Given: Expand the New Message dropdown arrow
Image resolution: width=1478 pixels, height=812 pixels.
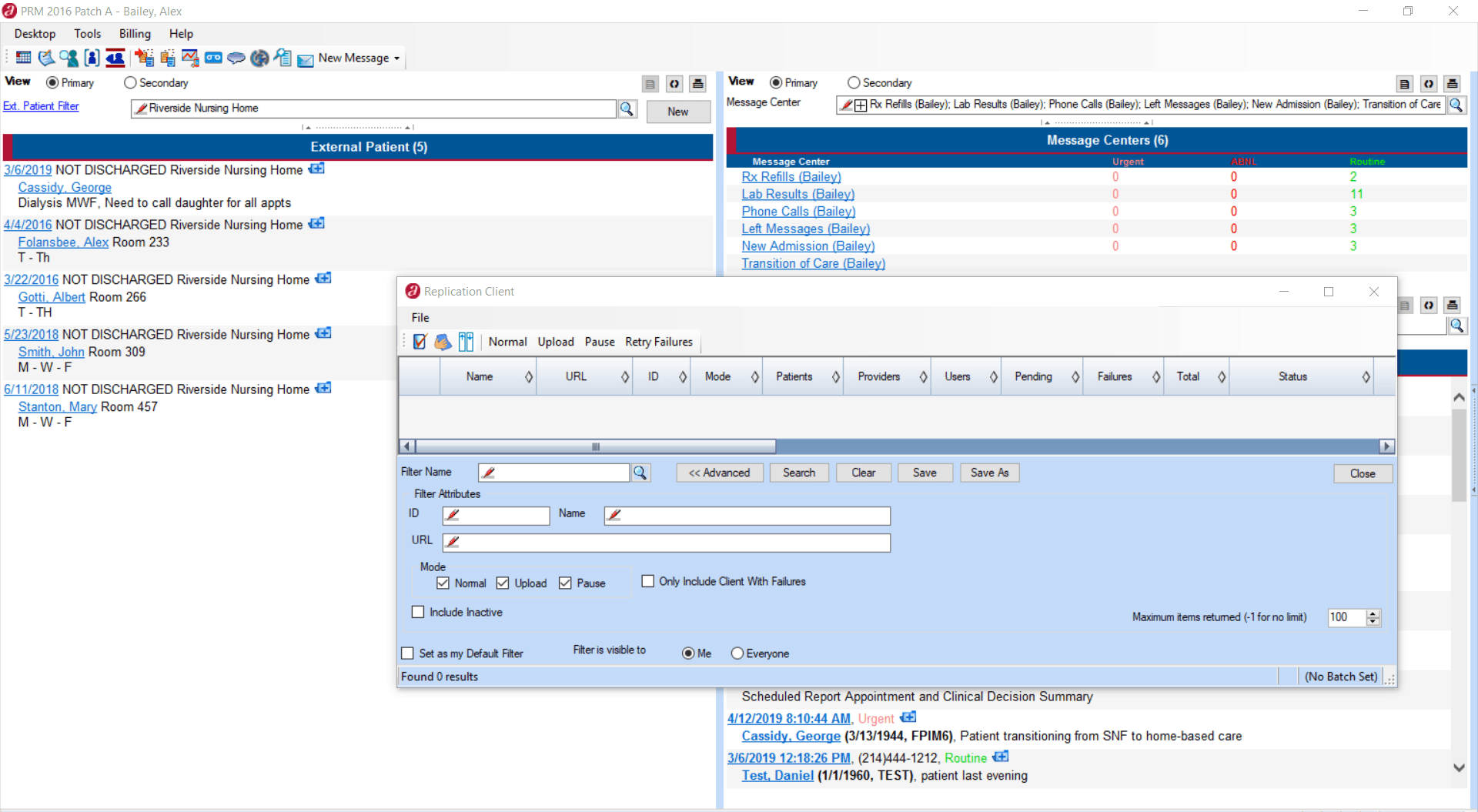Looking at the screenshot, I should click(397, 58).
